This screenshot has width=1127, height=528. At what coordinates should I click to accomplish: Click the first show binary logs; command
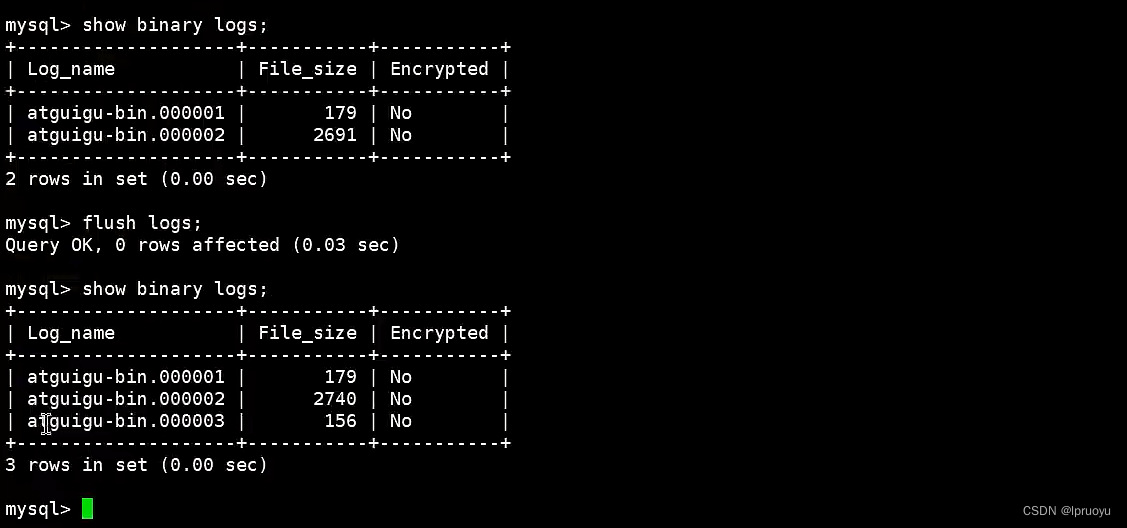point(175,25)
